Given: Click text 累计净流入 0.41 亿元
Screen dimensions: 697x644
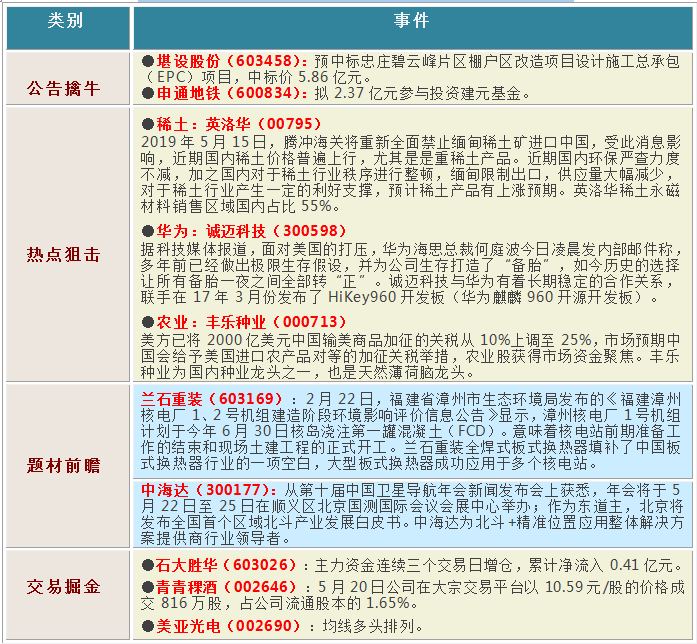Looking at the screenshot, I should (600, 565).
